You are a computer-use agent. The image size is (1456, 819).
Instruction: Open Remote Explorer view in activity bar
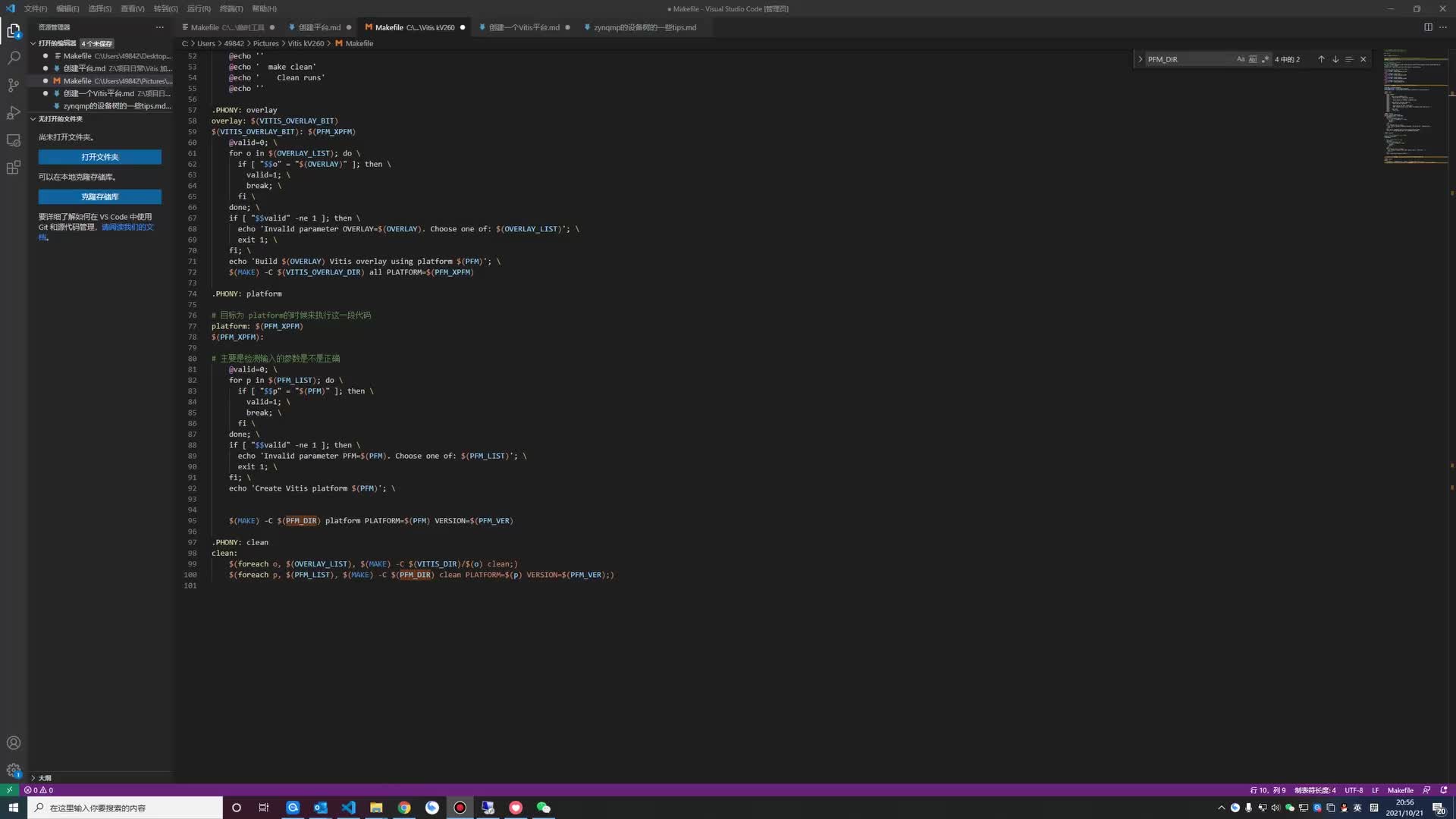[x=14, y=140]
